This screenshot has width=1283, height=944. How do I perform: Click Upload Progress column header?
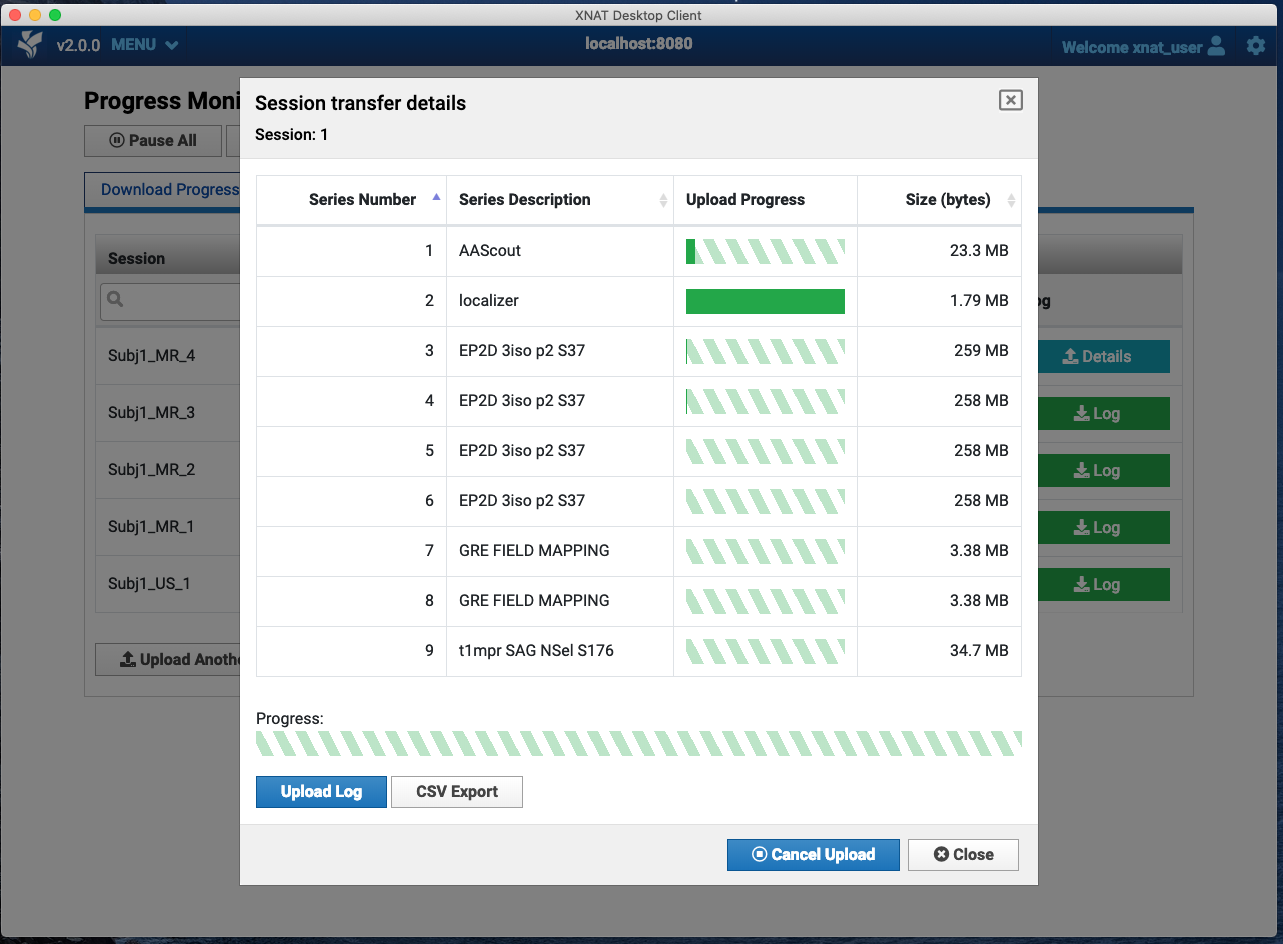point(745,200)
